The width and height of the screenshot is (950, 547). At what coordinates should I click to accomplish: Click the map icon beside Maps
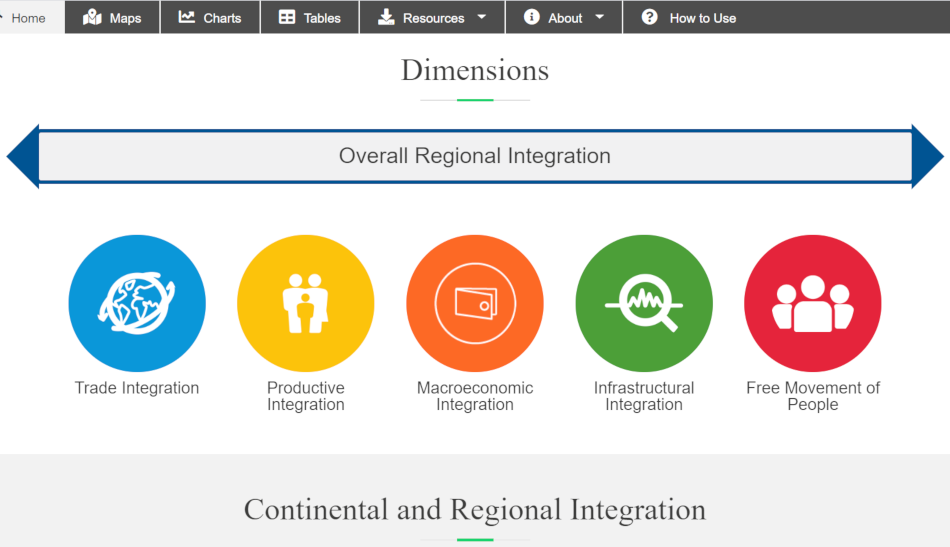click(x=92, y=18)
